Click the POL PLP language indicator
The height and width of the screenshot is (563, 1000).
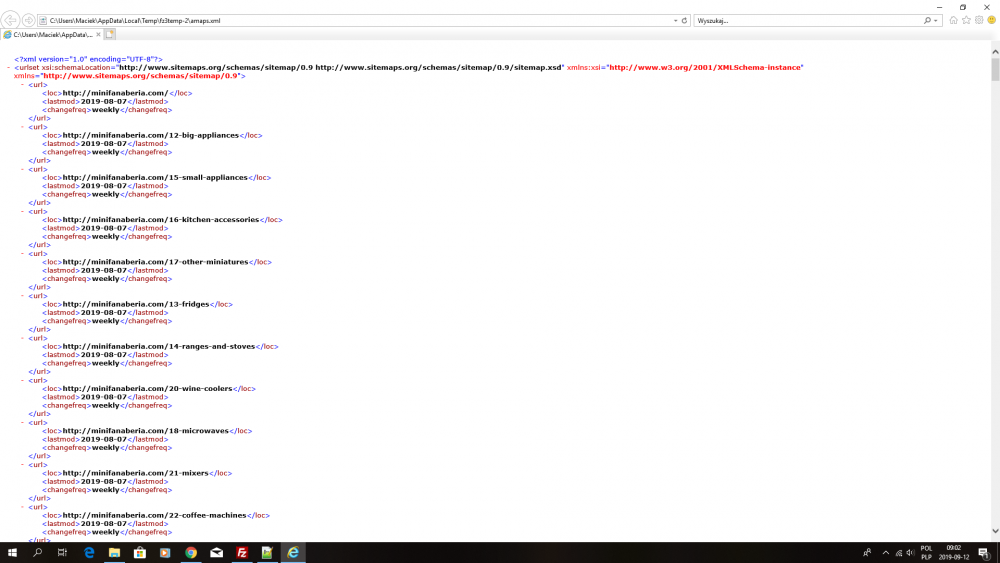point(926,553)
